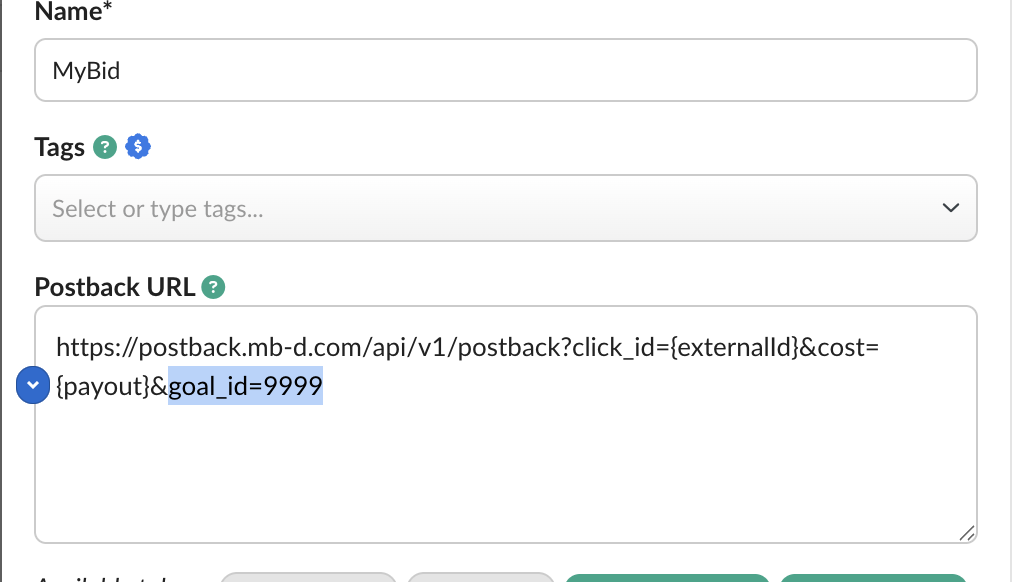Viewport: 1018px width, 582px height.
Task: Click the blue dollar badge next to Tags
Action: coord(138,148)
